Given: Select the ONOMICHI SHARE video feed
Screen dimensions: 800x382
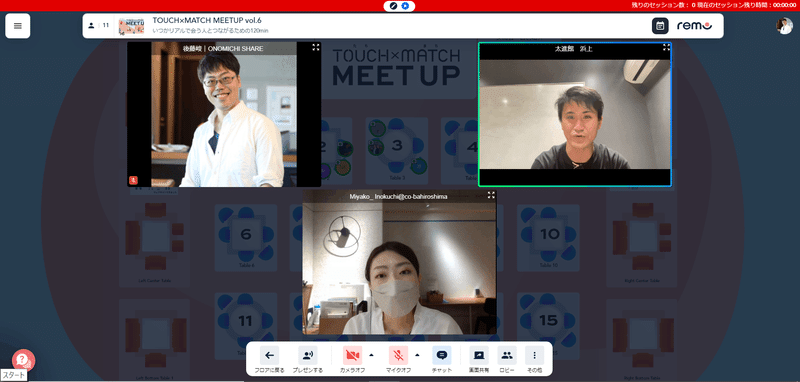Looking at the screenshot, I should [x=224, y=114].
